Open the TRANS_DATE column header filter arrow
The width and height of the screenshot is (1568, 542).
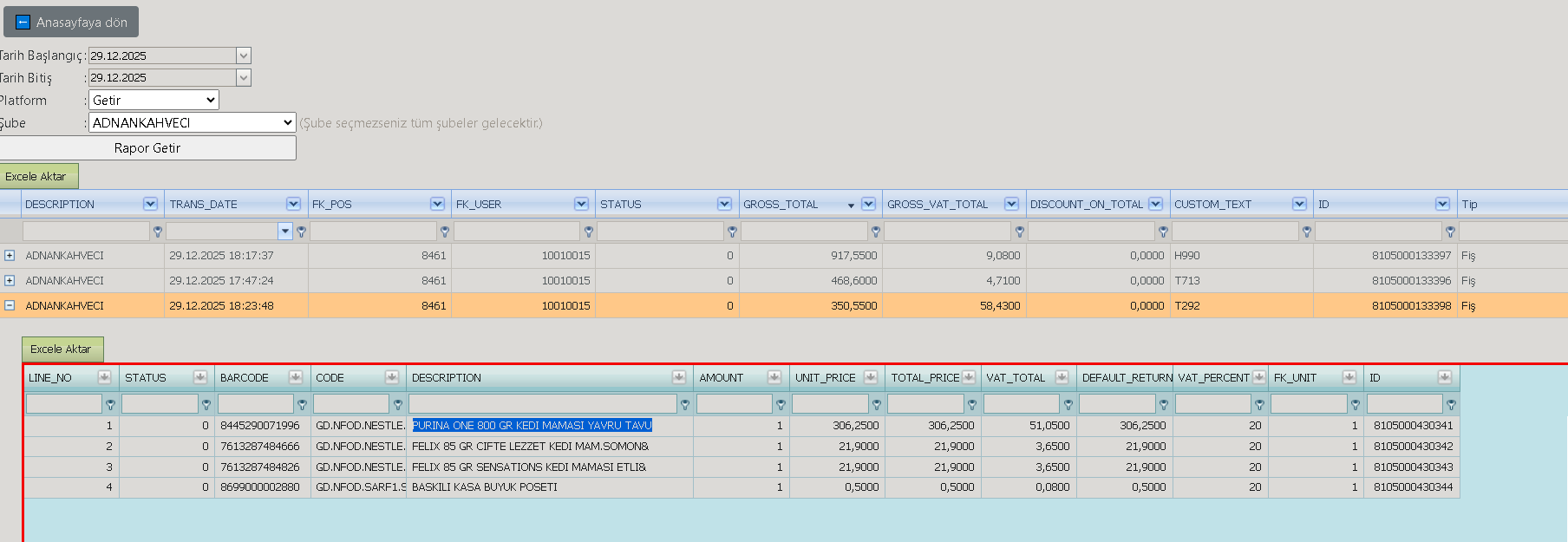(293, 204)
